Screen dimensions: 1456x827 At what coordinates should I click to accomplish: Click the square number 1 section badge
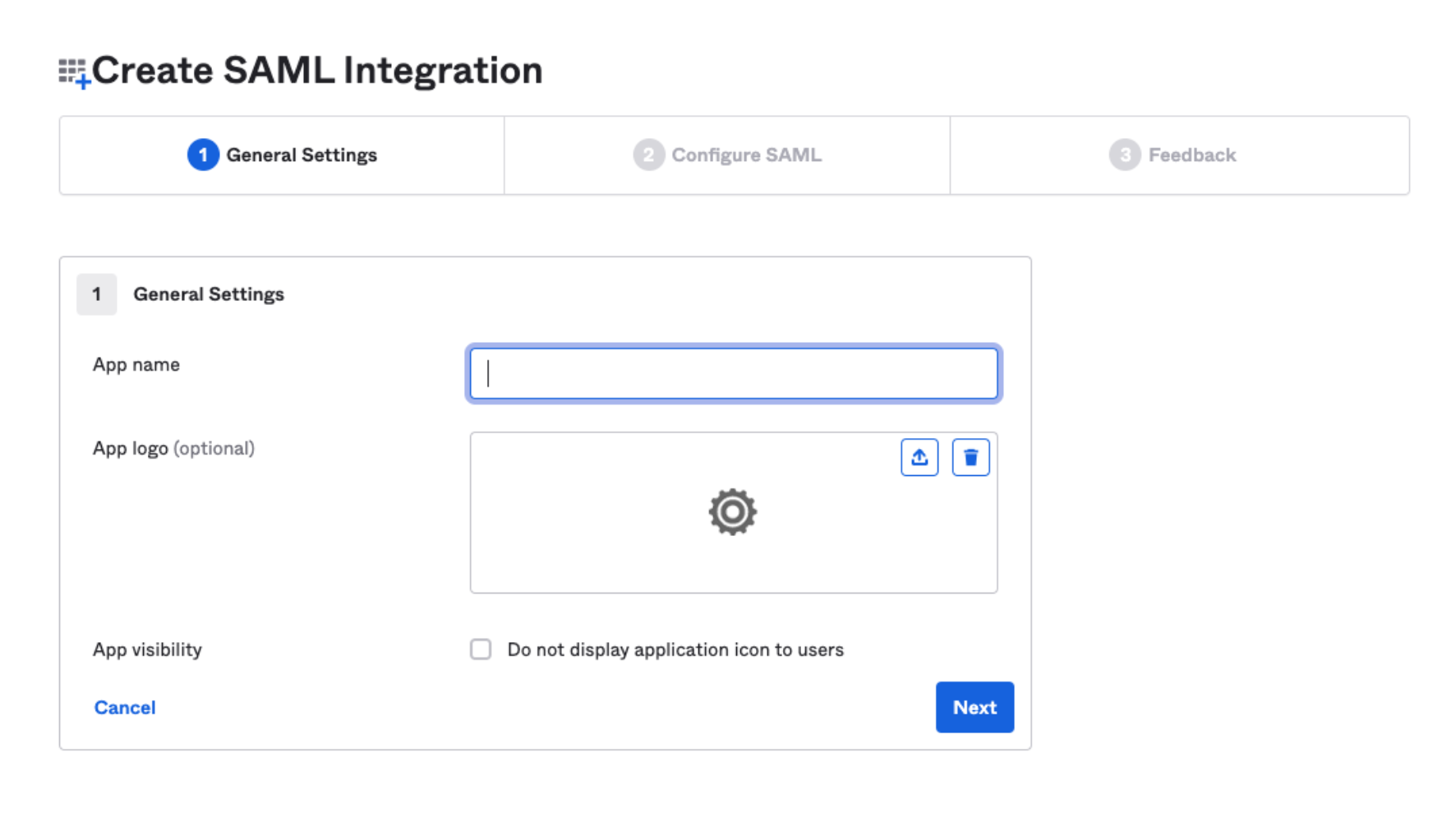96,294
